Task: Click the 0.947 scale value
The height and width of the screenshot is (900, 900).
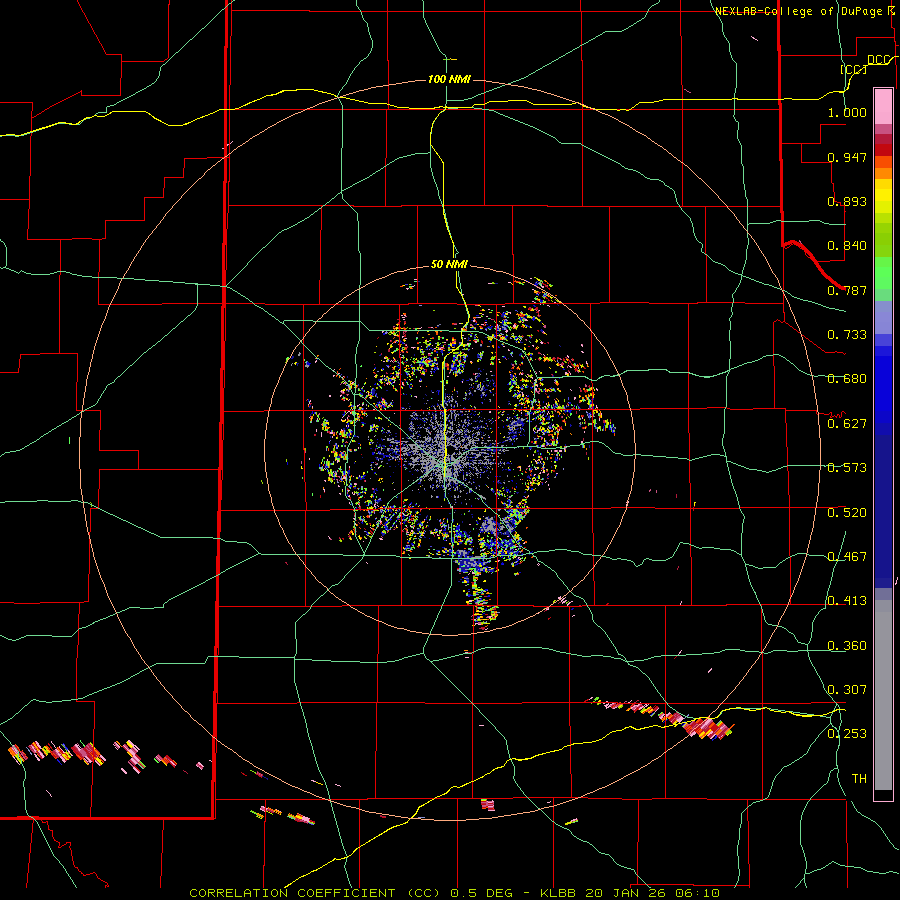Action: 847,157
